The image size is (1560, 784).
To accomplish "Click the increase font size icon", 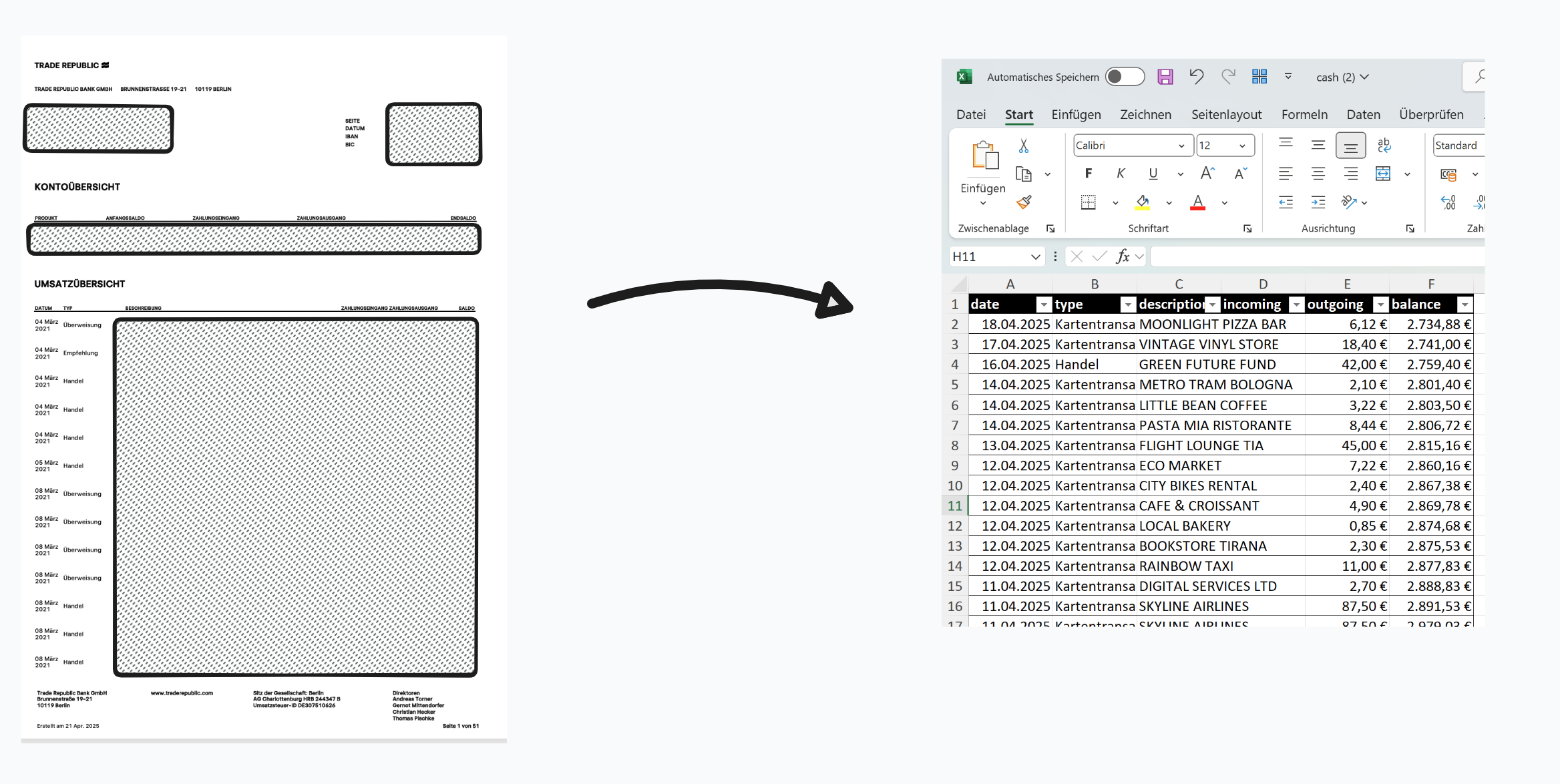I will point(1207,173).
